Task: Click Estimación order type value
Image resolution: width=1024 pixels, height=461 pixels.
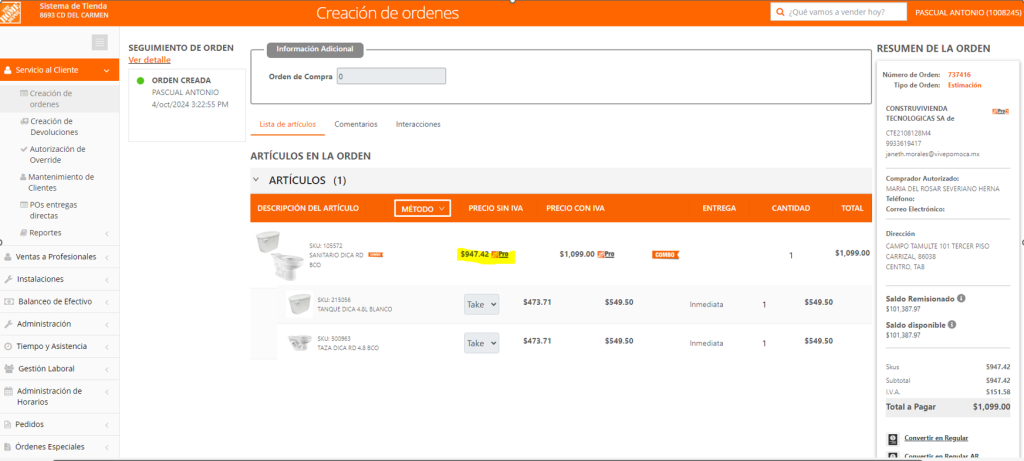Action: (x=965, y=86)
